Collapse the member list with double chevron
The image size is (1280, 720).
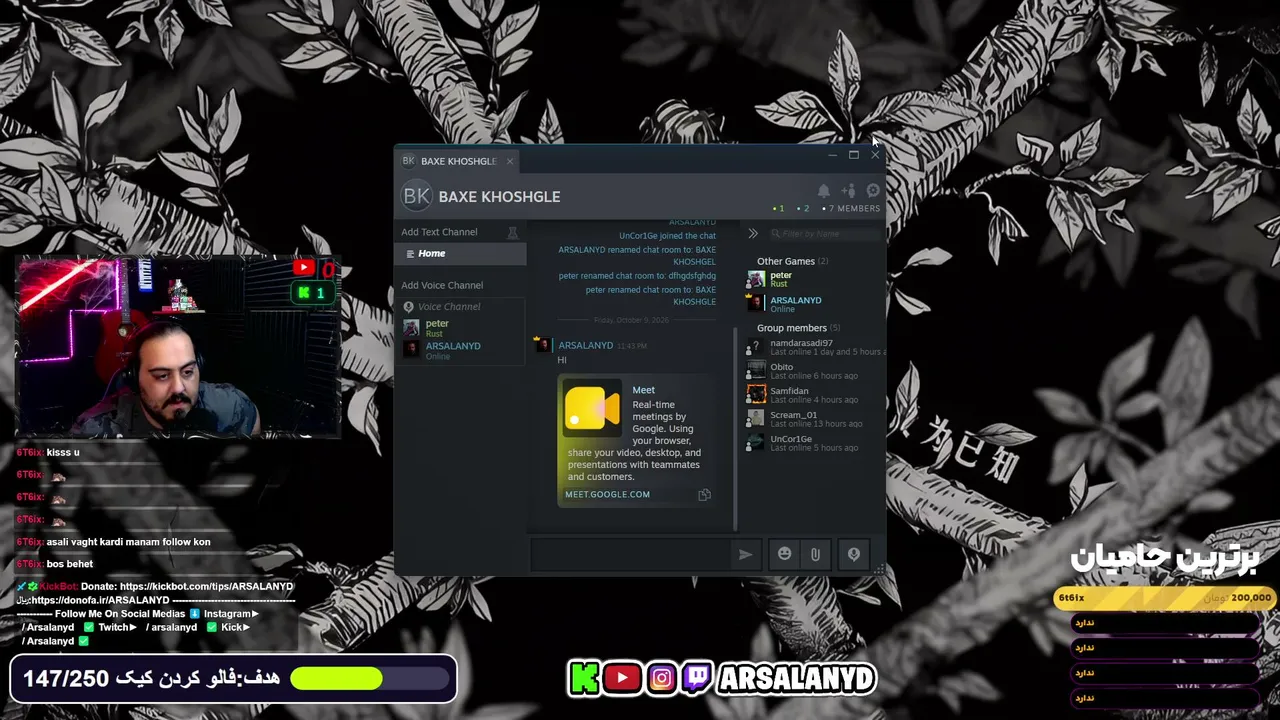[x=753, y=234]
